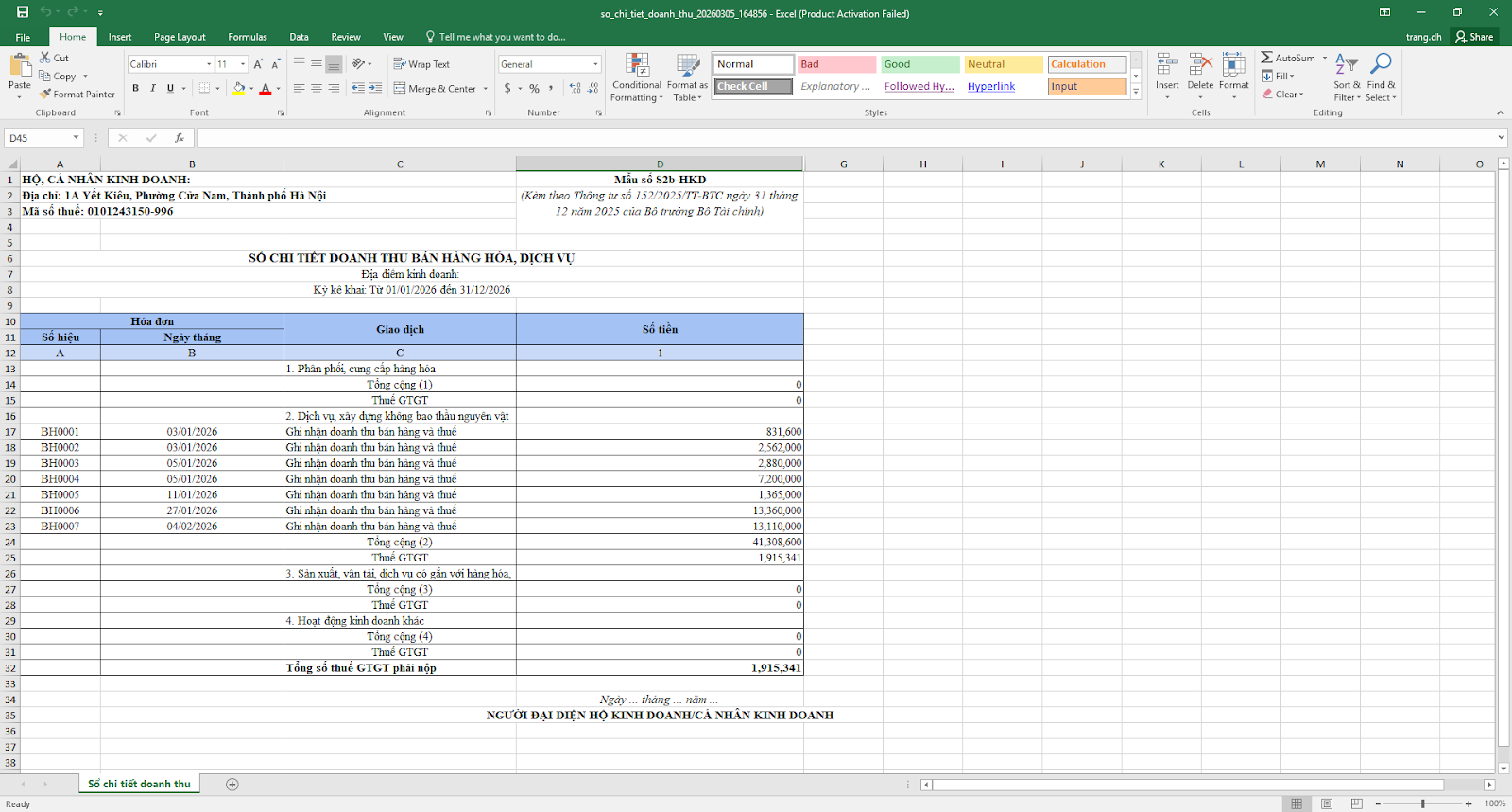Click the Share button
Image resolution: width=1512 pixels, height=812 pixels.
tap(1474, 37)
